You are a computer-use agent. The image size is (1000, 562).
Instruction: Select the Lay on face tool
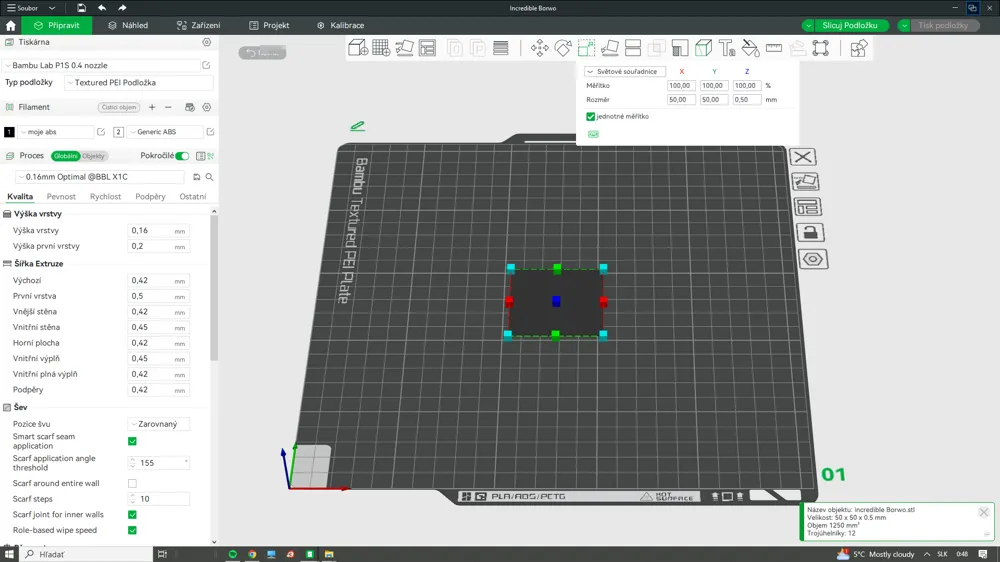(x=610, y=48)
